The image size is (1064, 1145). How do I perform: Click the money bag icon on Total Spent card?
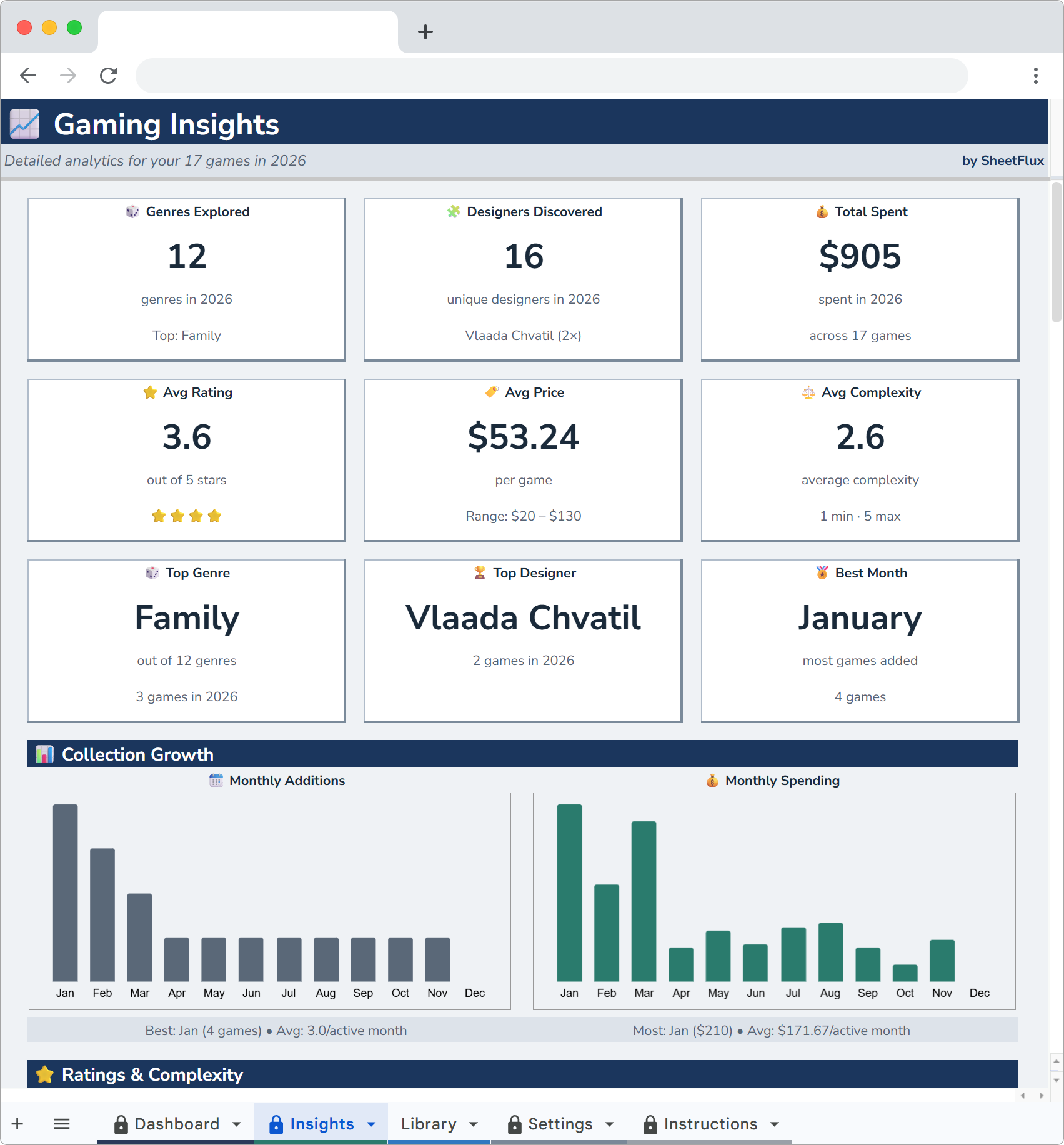point(821,212)
